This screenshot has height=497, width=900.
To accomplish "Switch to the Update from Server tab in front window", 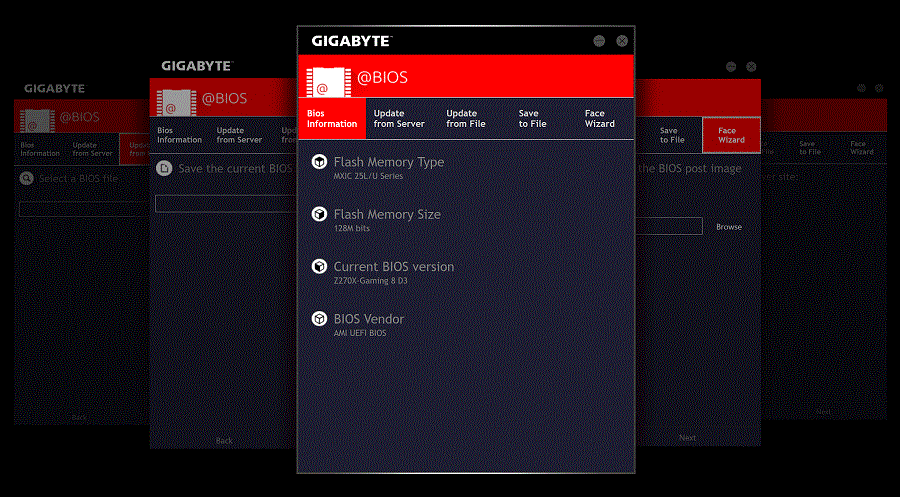I will tap(399, 118).
